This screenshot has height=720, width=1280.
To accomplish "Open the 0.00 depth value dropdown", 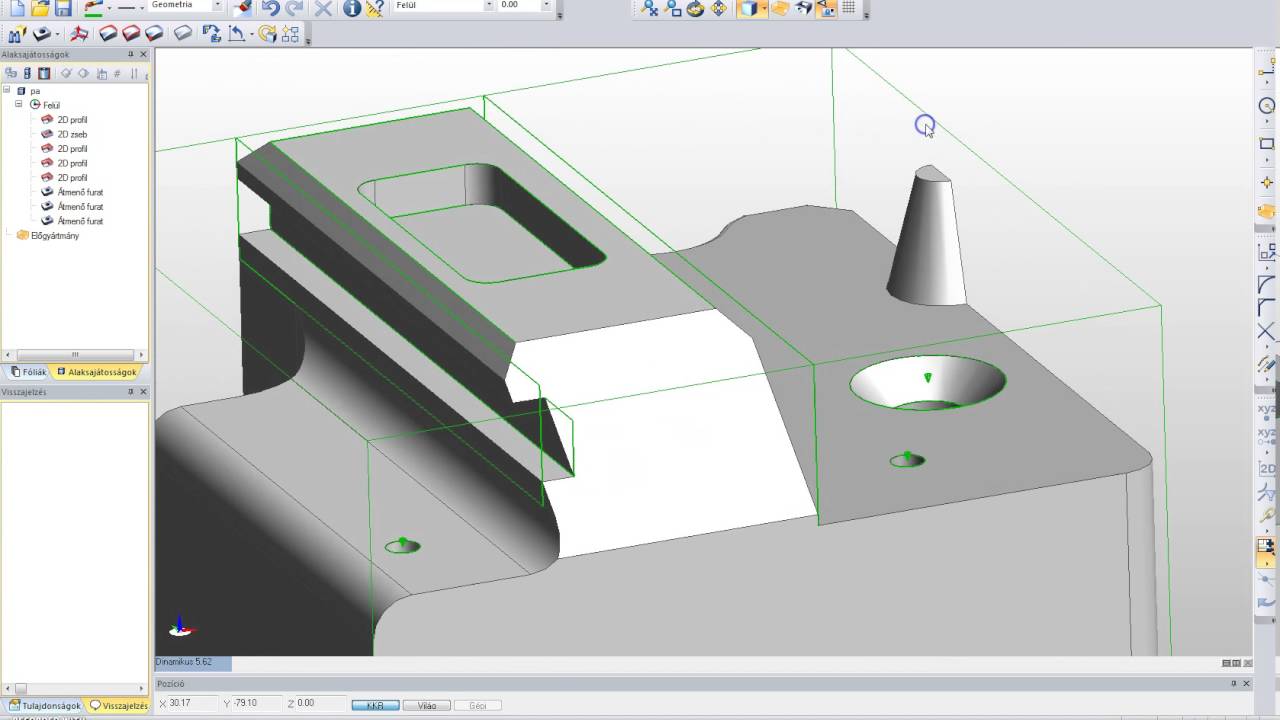I will [x=545, y=5].
